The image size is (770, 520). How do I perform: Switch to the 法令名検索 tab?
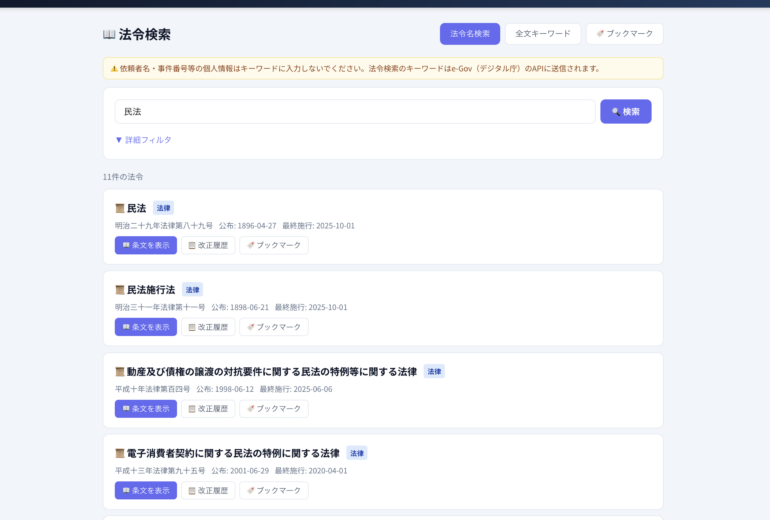point(469,34)
